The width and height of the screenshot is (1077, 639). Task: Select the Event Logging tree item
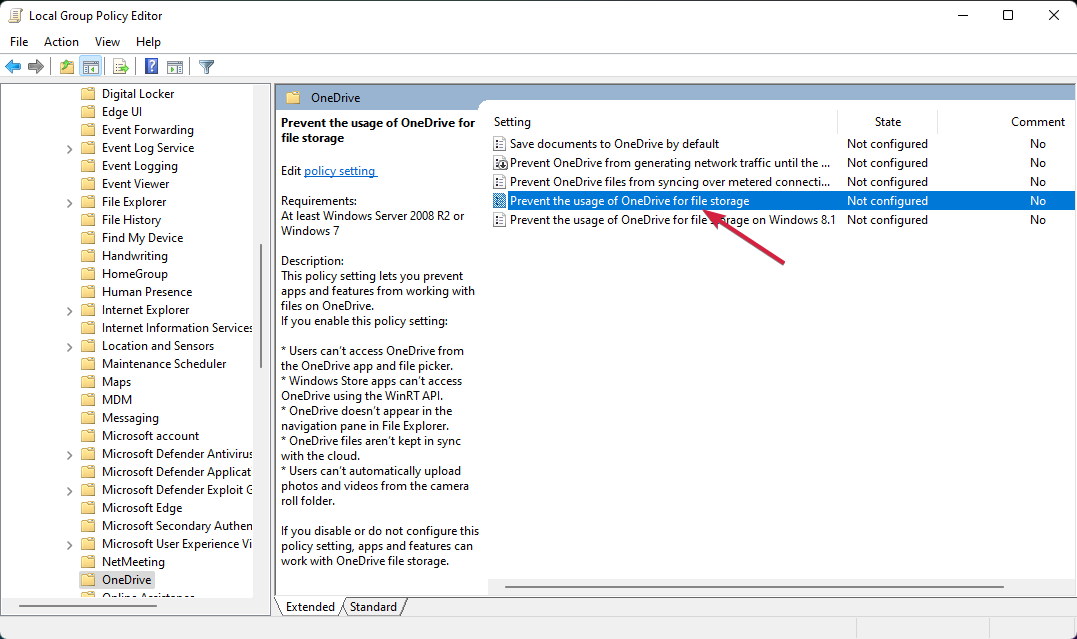139,166
